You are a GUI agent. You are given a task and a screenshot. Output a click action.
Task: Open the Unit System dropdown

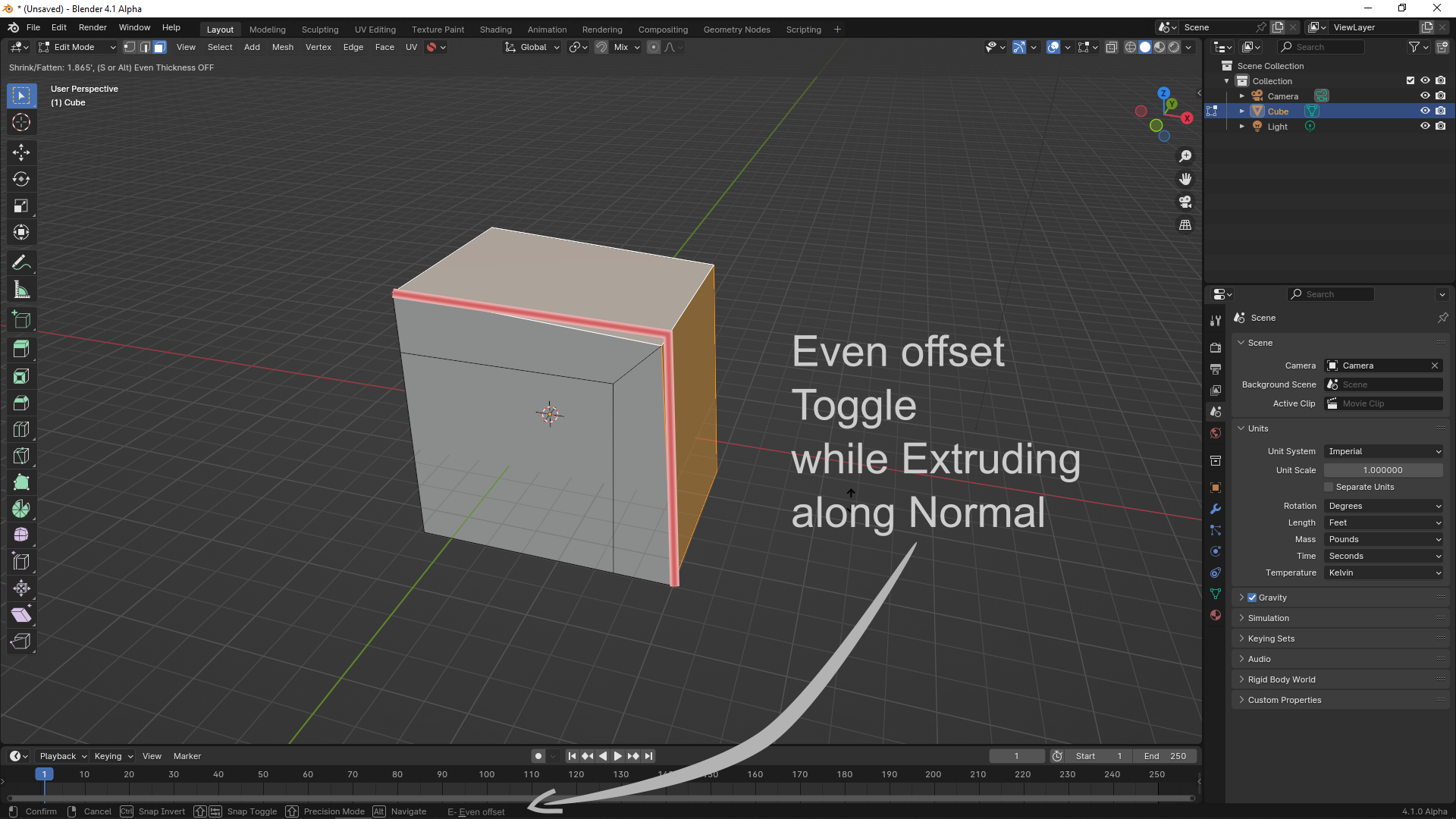(1383, 451)
